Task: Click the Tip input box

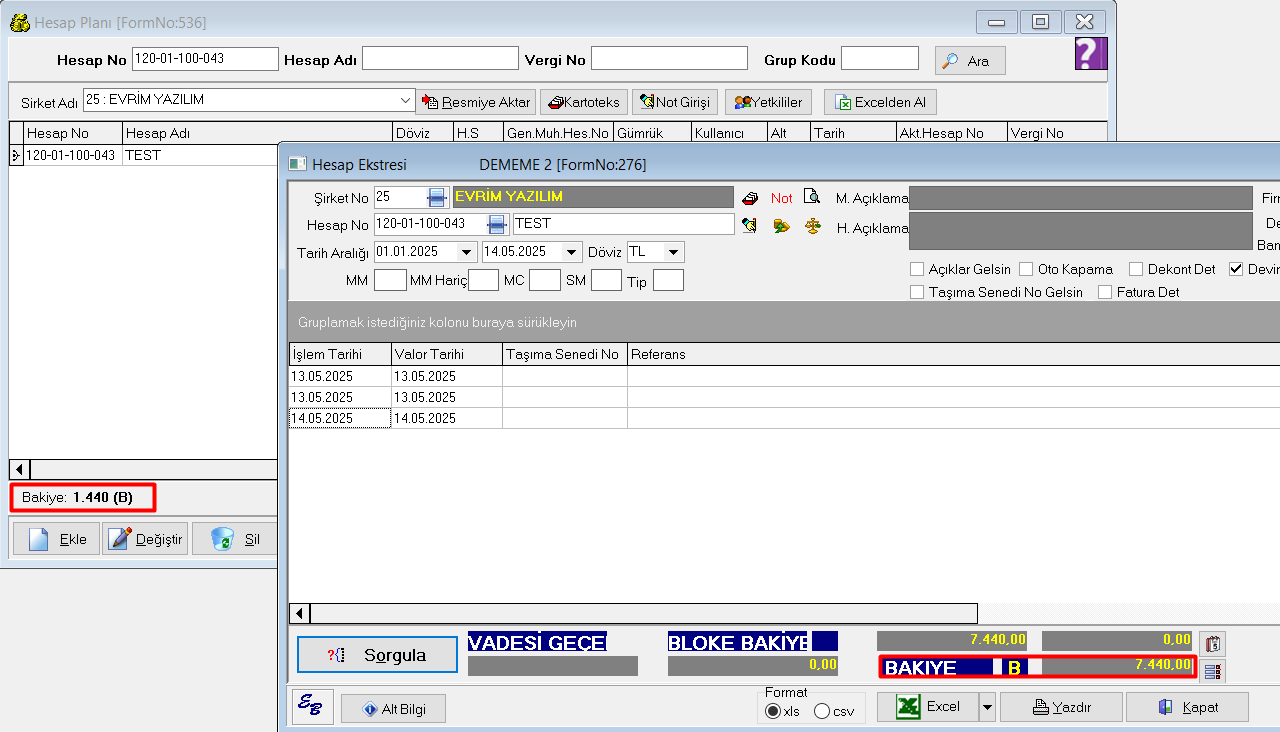Action: pos(668,281)
